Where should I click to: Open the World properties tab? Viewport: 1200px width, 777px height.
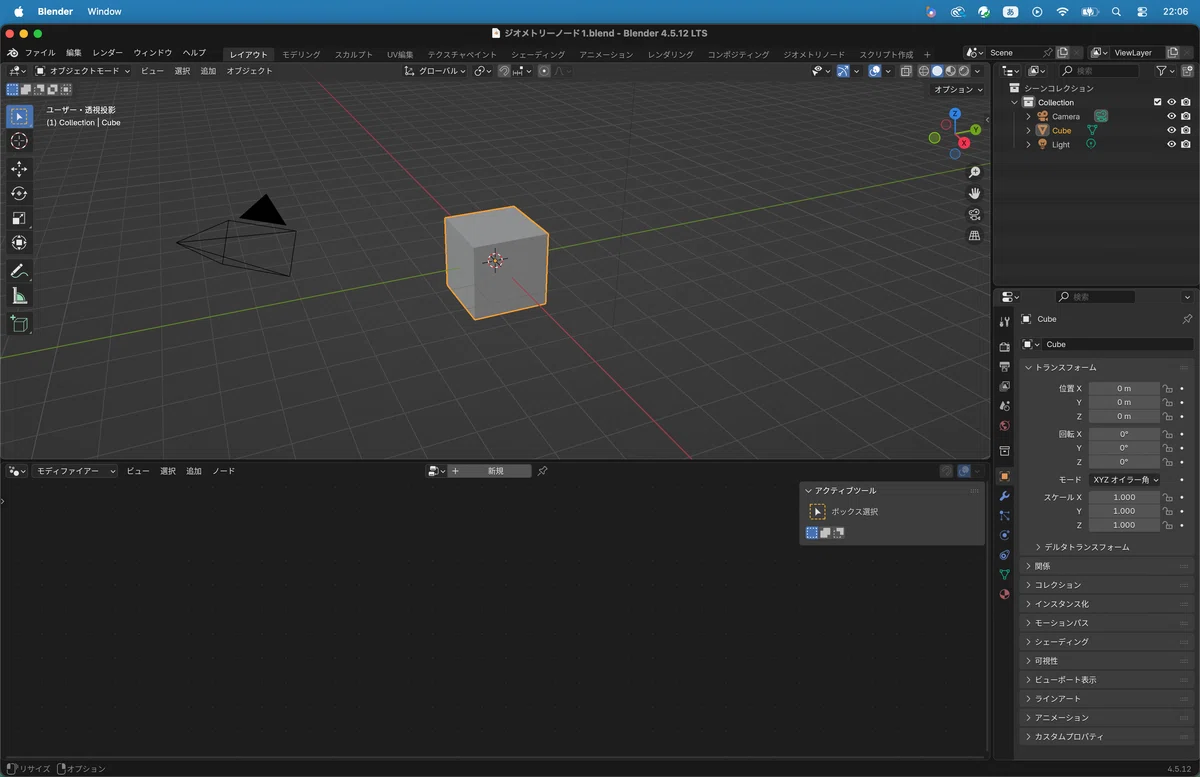[x=1005, y=426]
